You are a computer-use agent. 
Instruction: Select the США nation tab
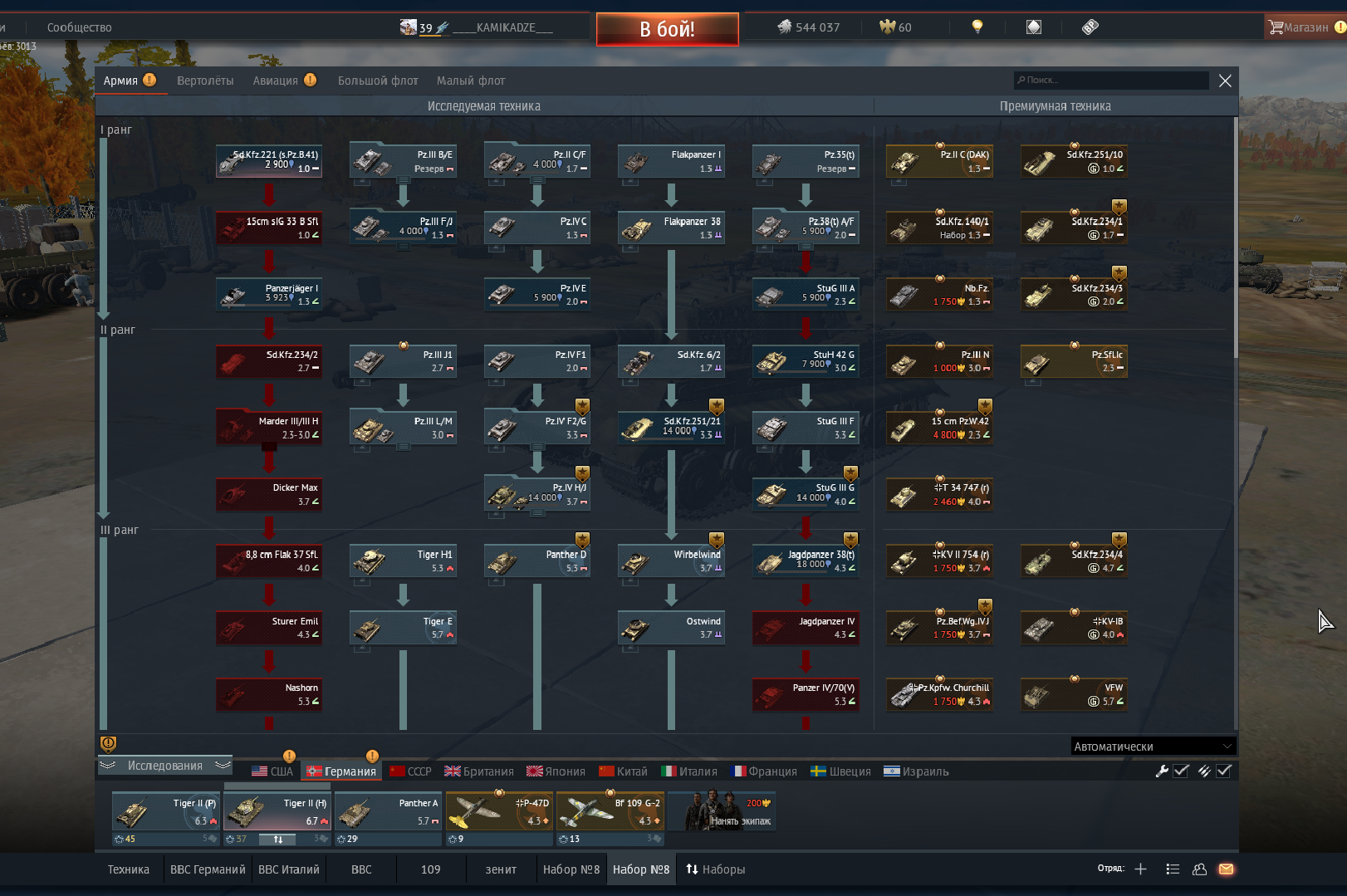click(x=272, y=771)
